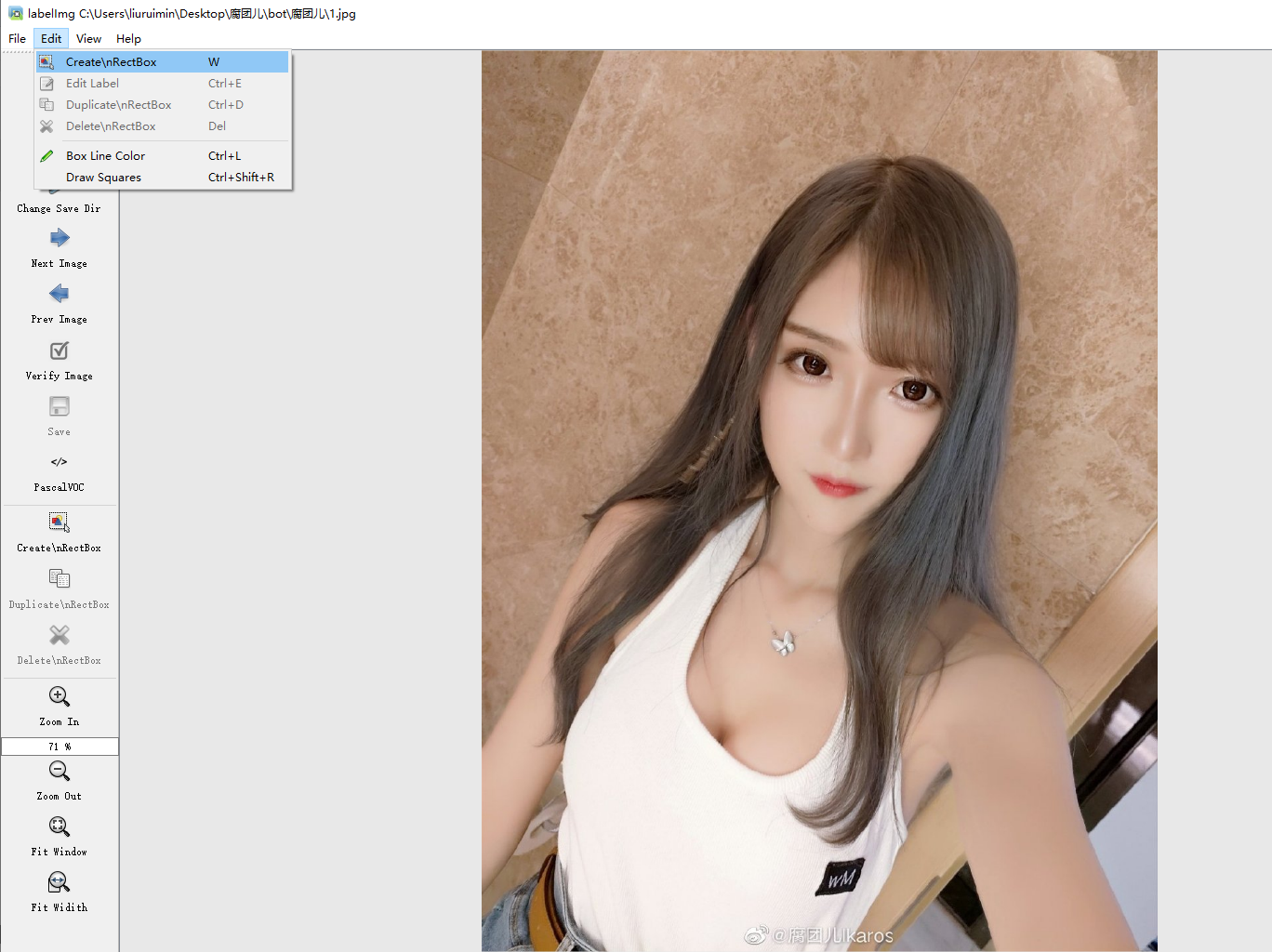The height and width of the screenshot is (952, 1272).
Task: Click the Prev Image arrow icon
Action: 60,294
